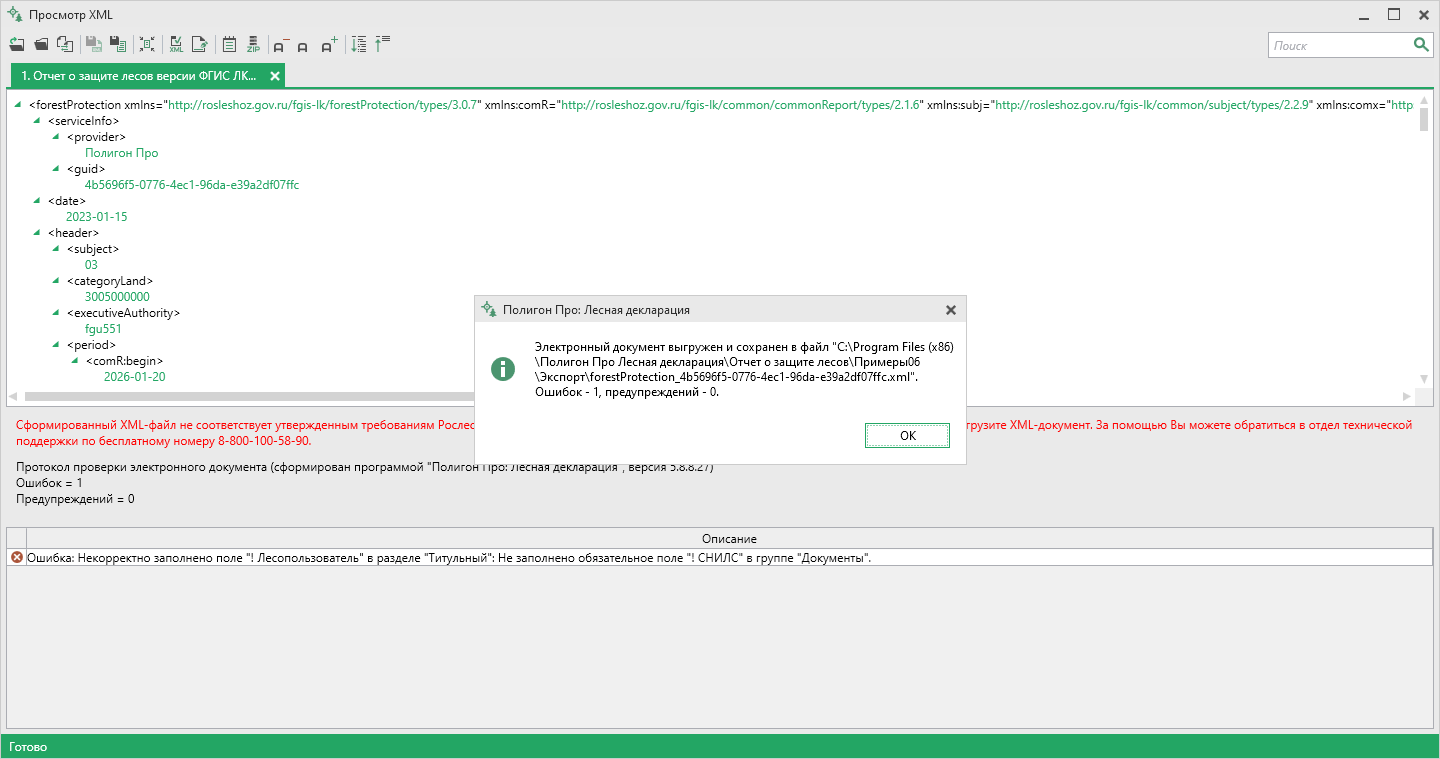
Task: Reset font size with the plain A icon
Action: tap(303, 46)
